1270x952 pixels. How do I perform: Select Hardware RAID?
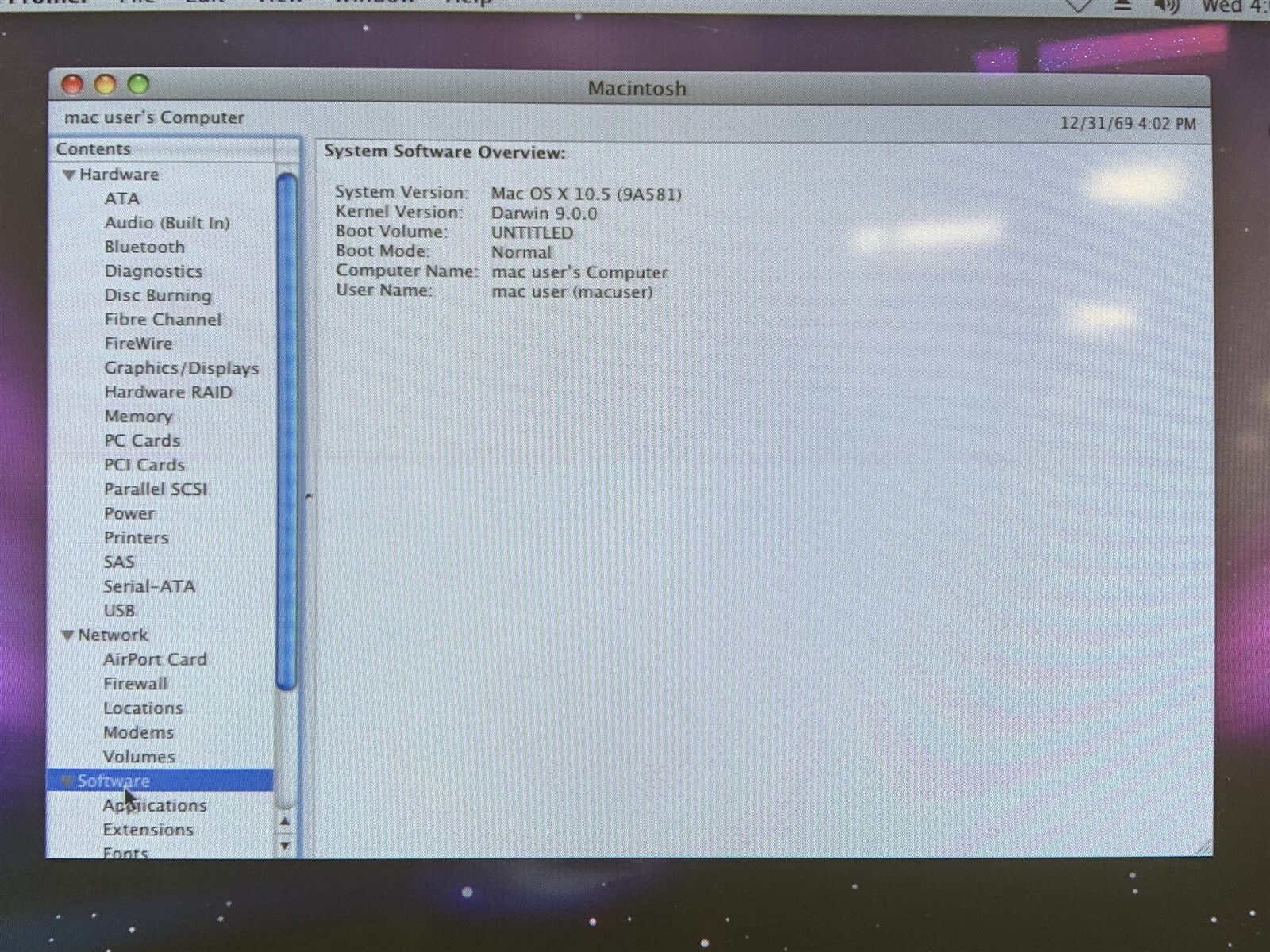168,392
